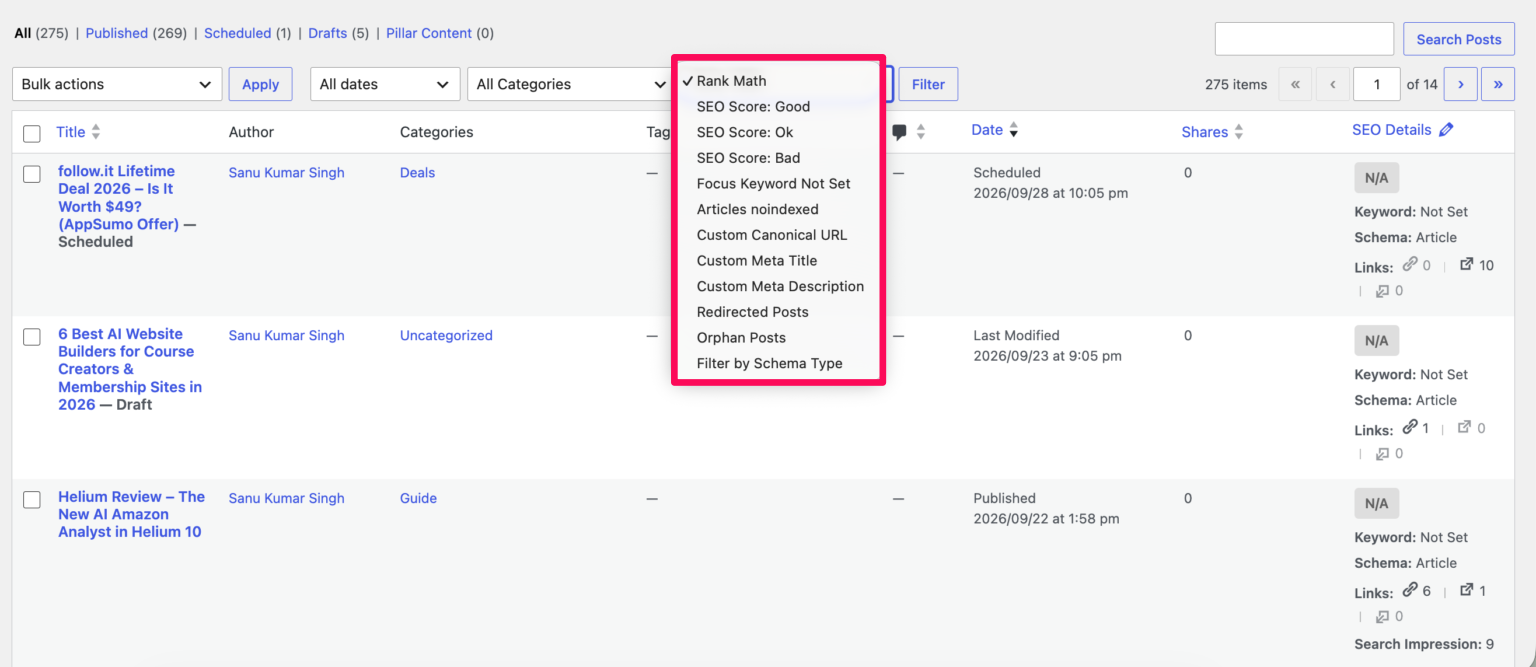
Task: Click N/A score badge in follow.it row
Action: (1376, 178)
